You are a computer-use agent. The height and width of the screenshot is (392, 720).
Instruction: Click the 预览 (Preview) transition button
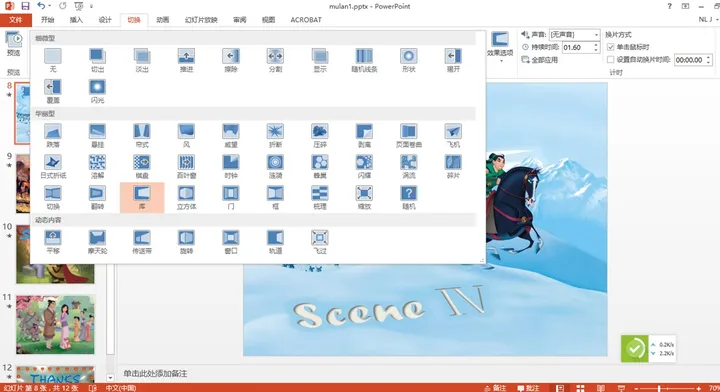coord(13,44)
